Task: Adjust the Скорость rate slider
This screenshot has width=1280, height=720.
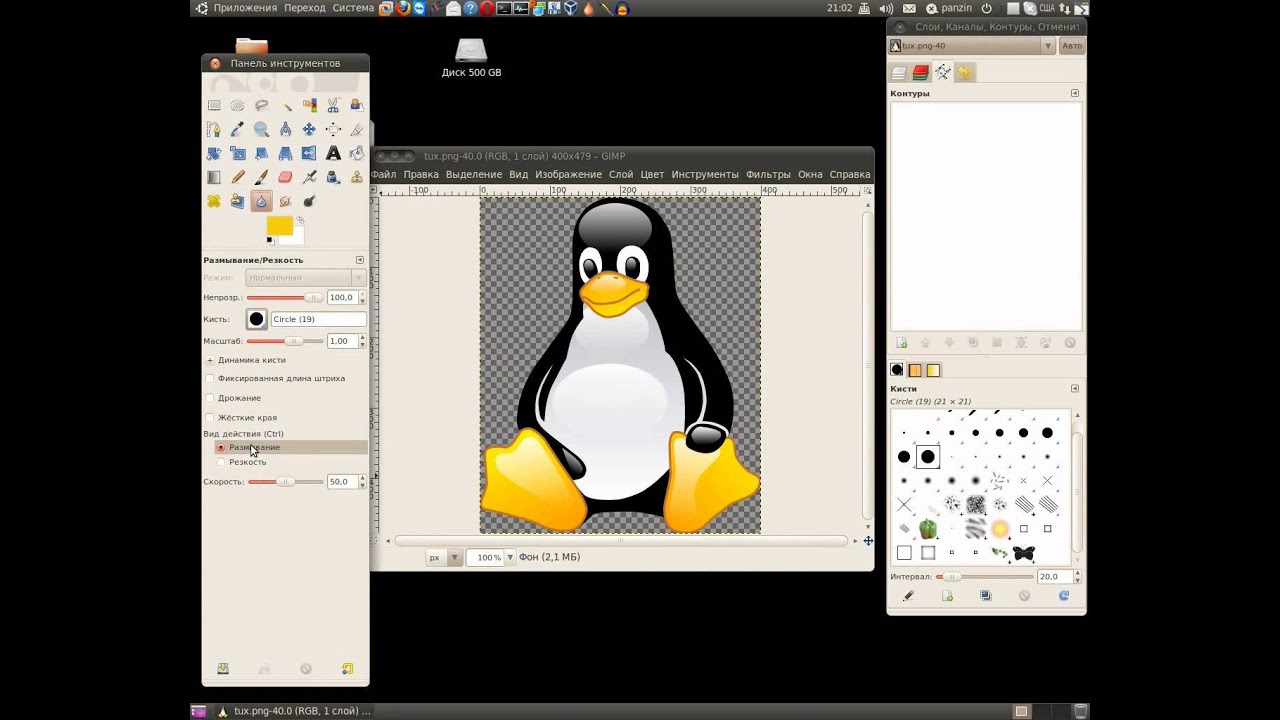Action: point(285,482)
